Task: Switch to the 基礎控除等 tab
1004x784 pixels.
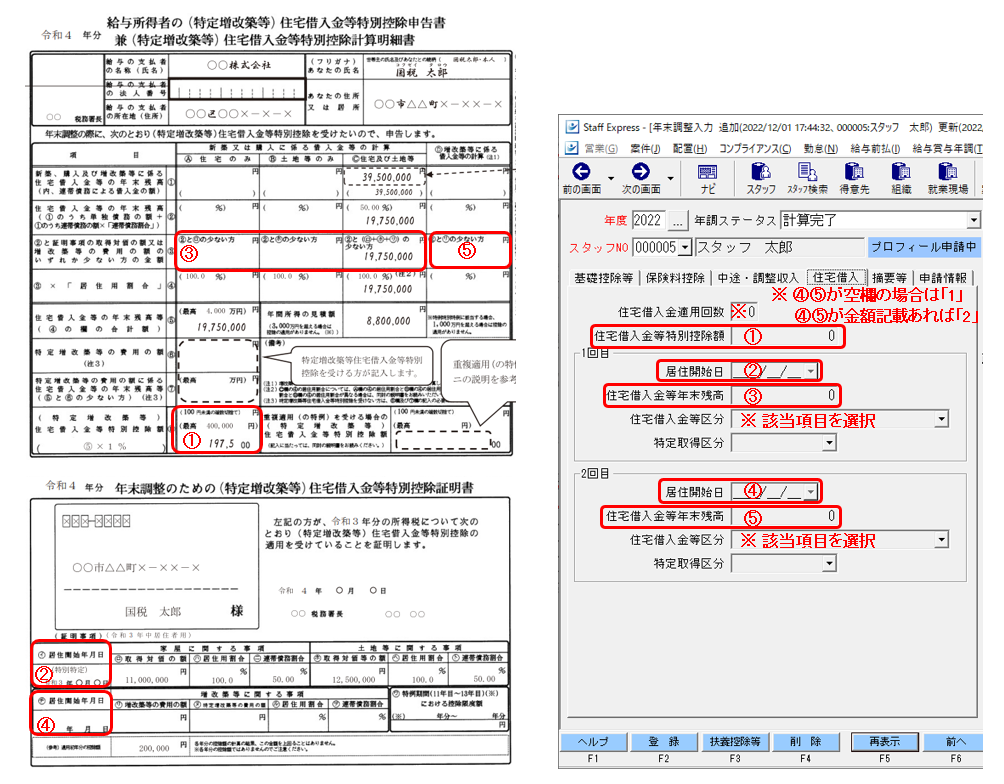Action: point(603,278)
